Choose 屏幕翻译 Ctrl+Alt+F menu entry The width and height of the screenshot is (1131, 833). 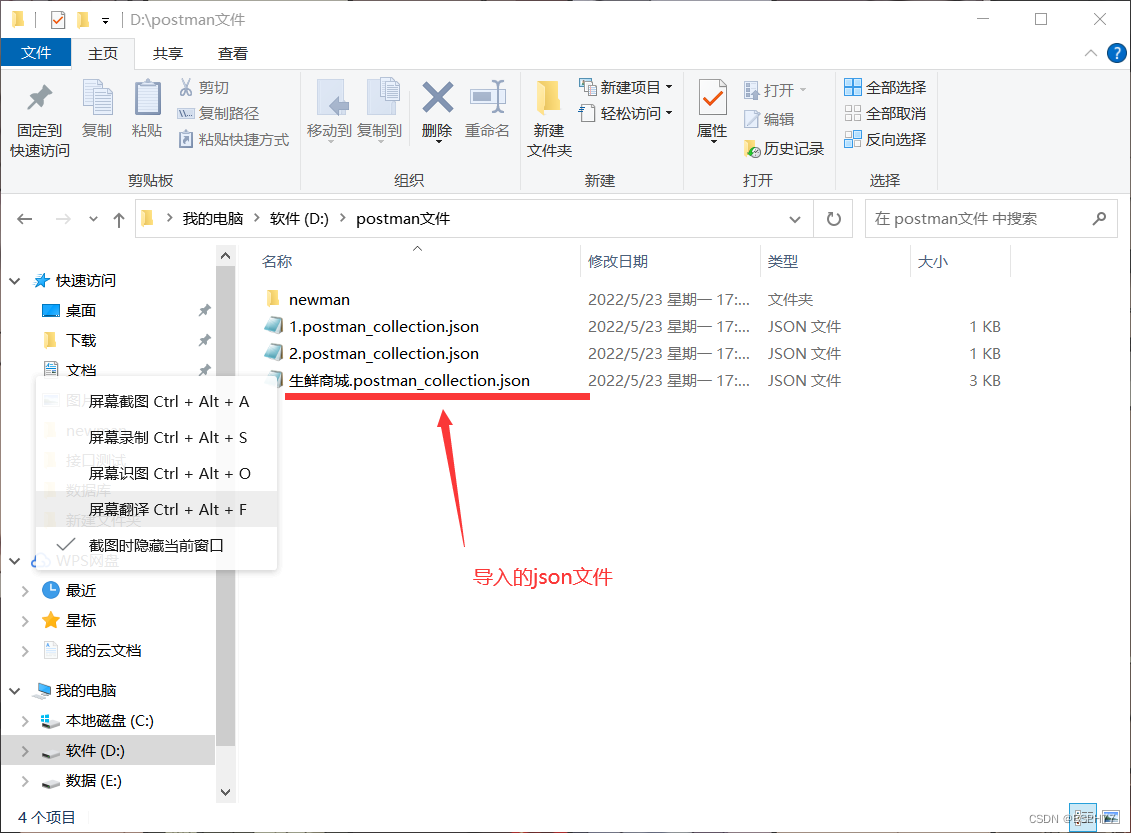pos(156,510)
